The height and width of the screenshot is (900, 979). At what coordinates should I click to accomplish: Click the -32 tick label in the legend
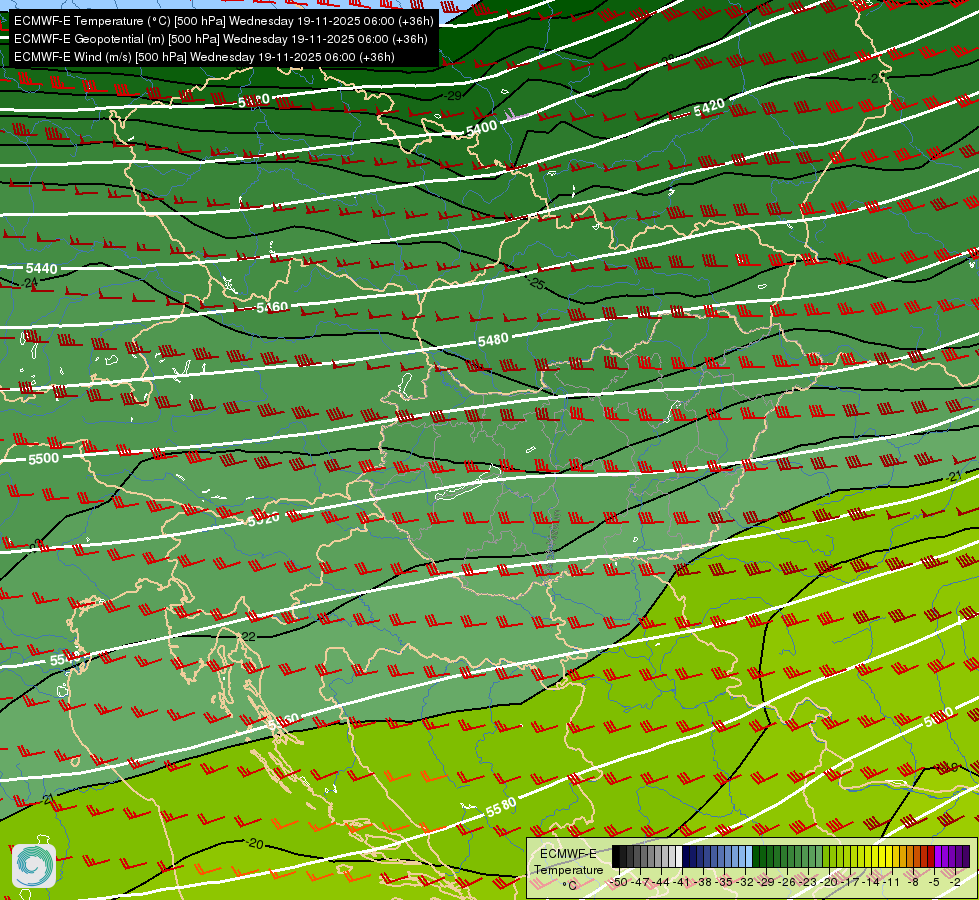click(745, 883)
